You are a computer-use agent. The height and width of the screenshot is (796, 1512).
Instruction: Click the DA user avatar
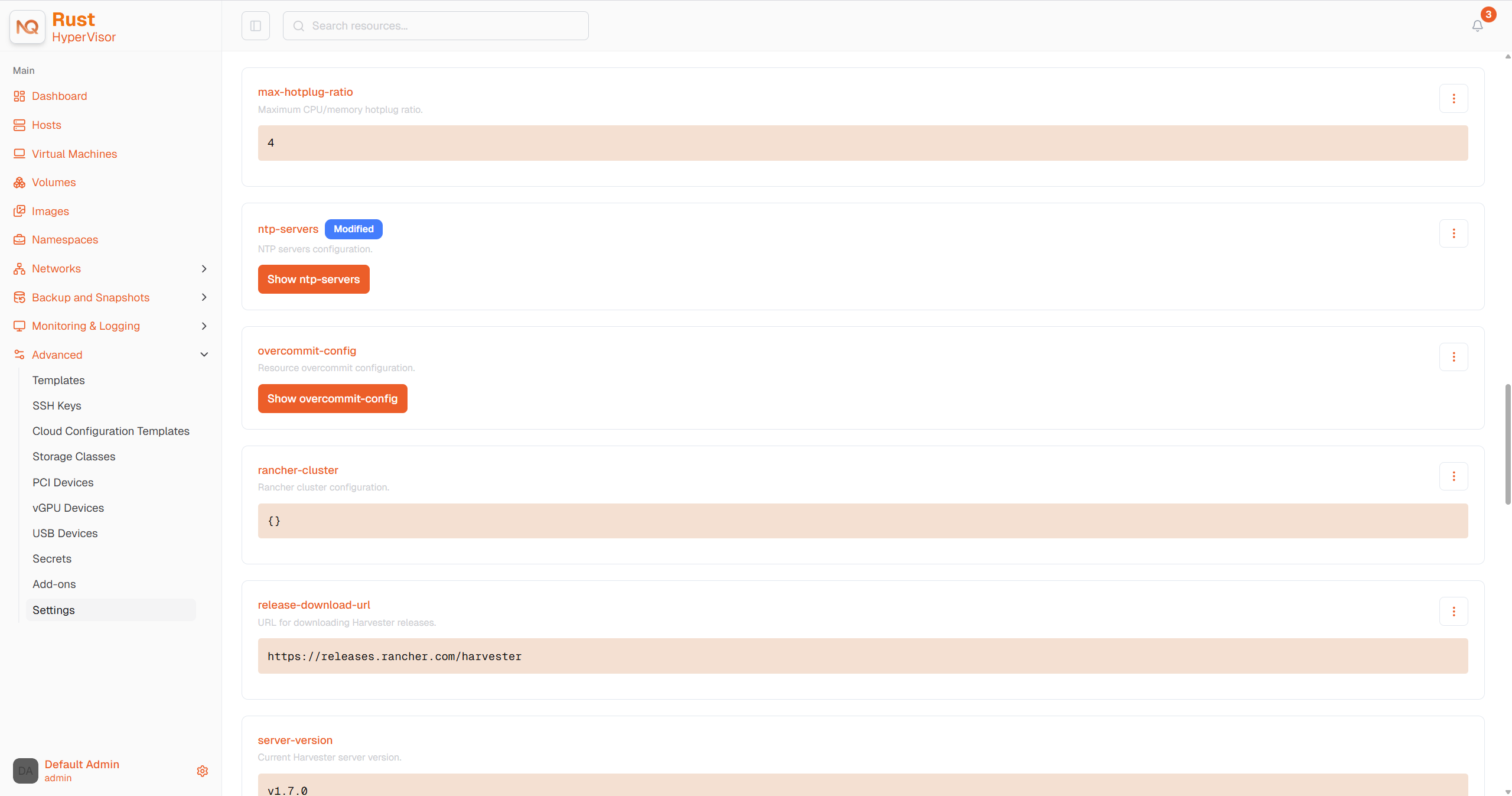(x=25, y=771)
